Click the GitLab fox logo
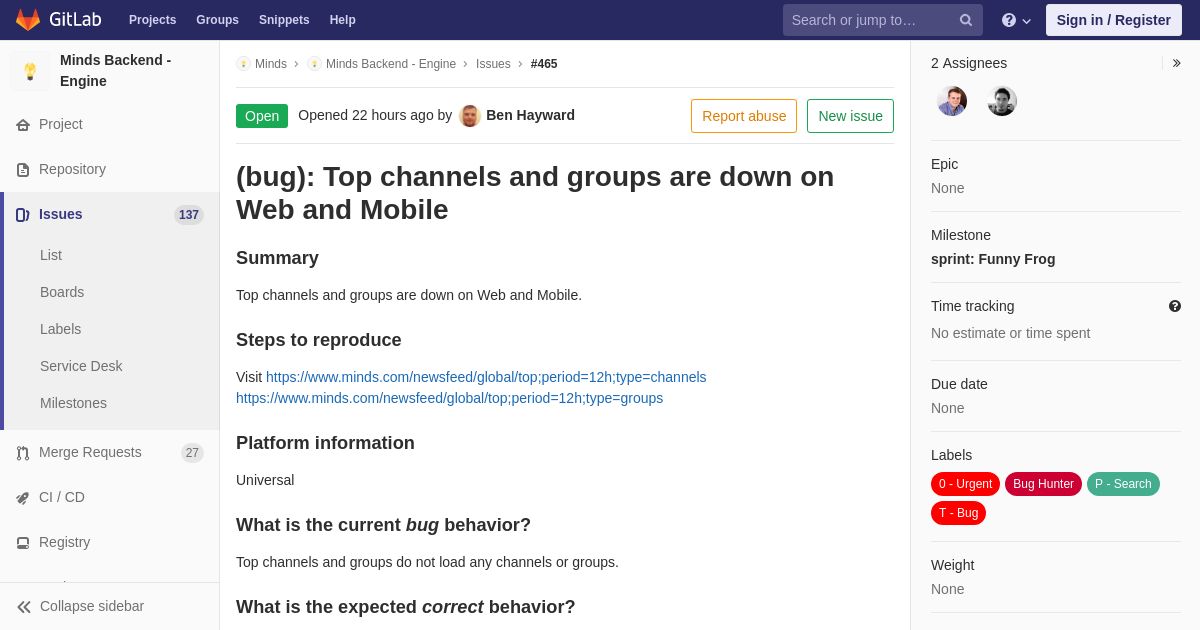Image resolution: width=1200 pixels, height=630 pixels. pos(28,20)
